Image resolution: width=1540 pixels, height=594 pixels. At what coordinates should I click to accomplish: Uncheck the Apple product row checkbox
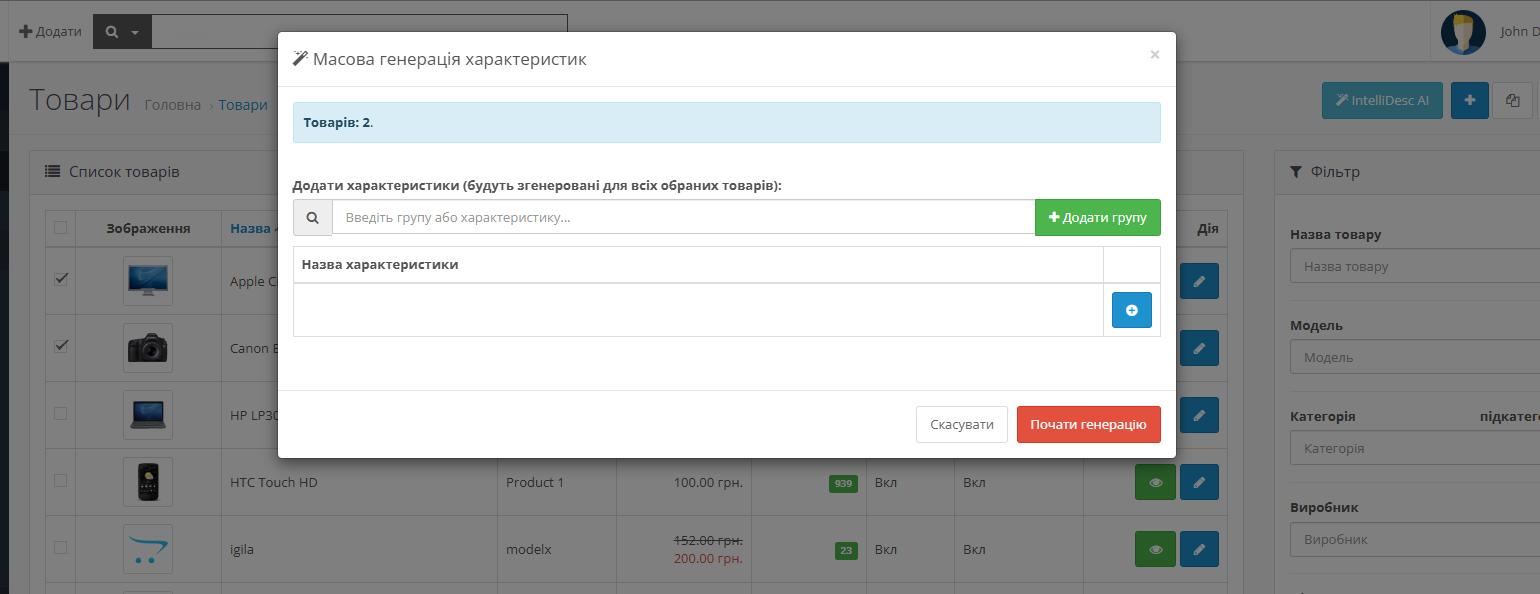point(60,279)
